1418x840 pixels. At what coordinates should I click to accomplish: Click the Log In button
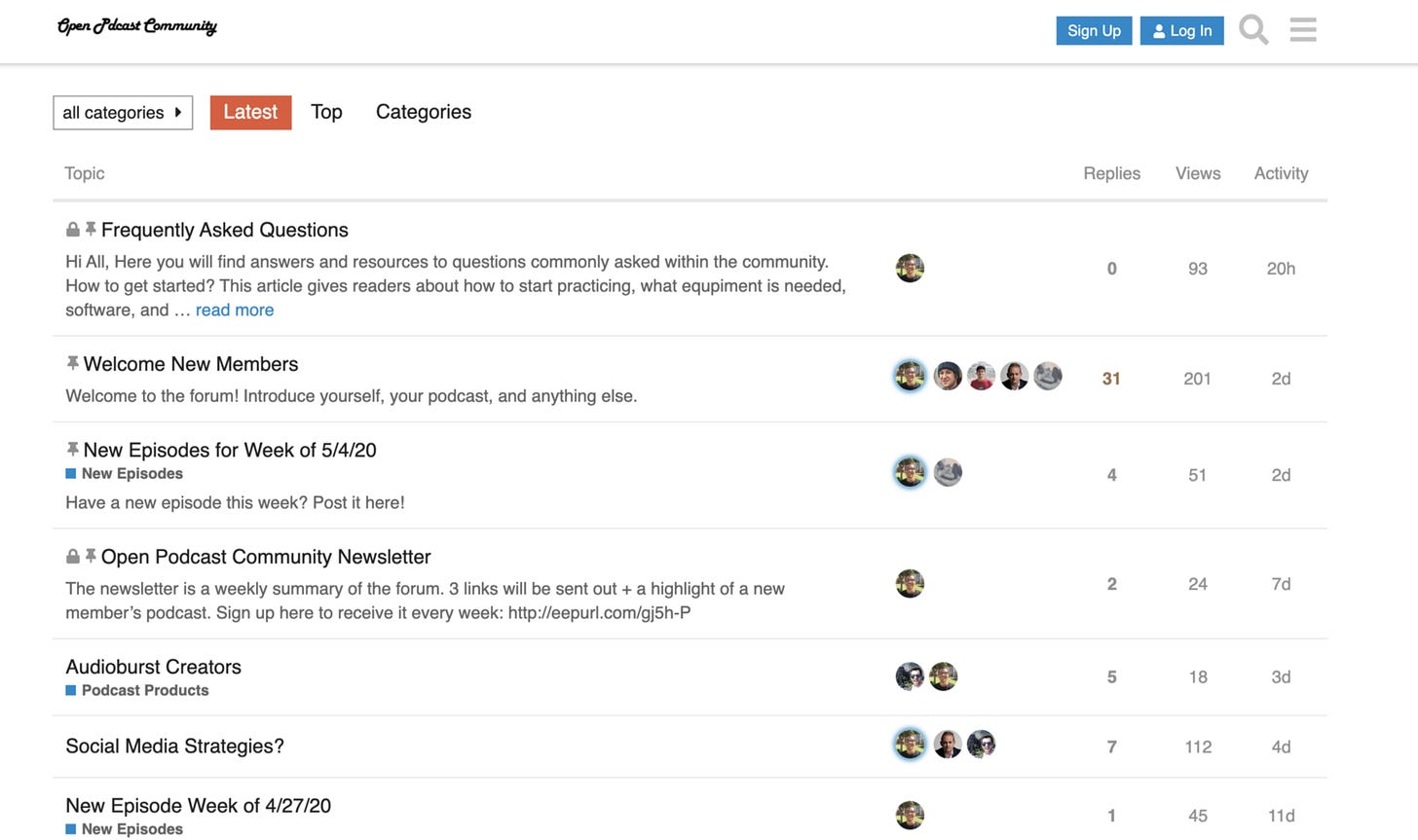tap(1181, 30)
